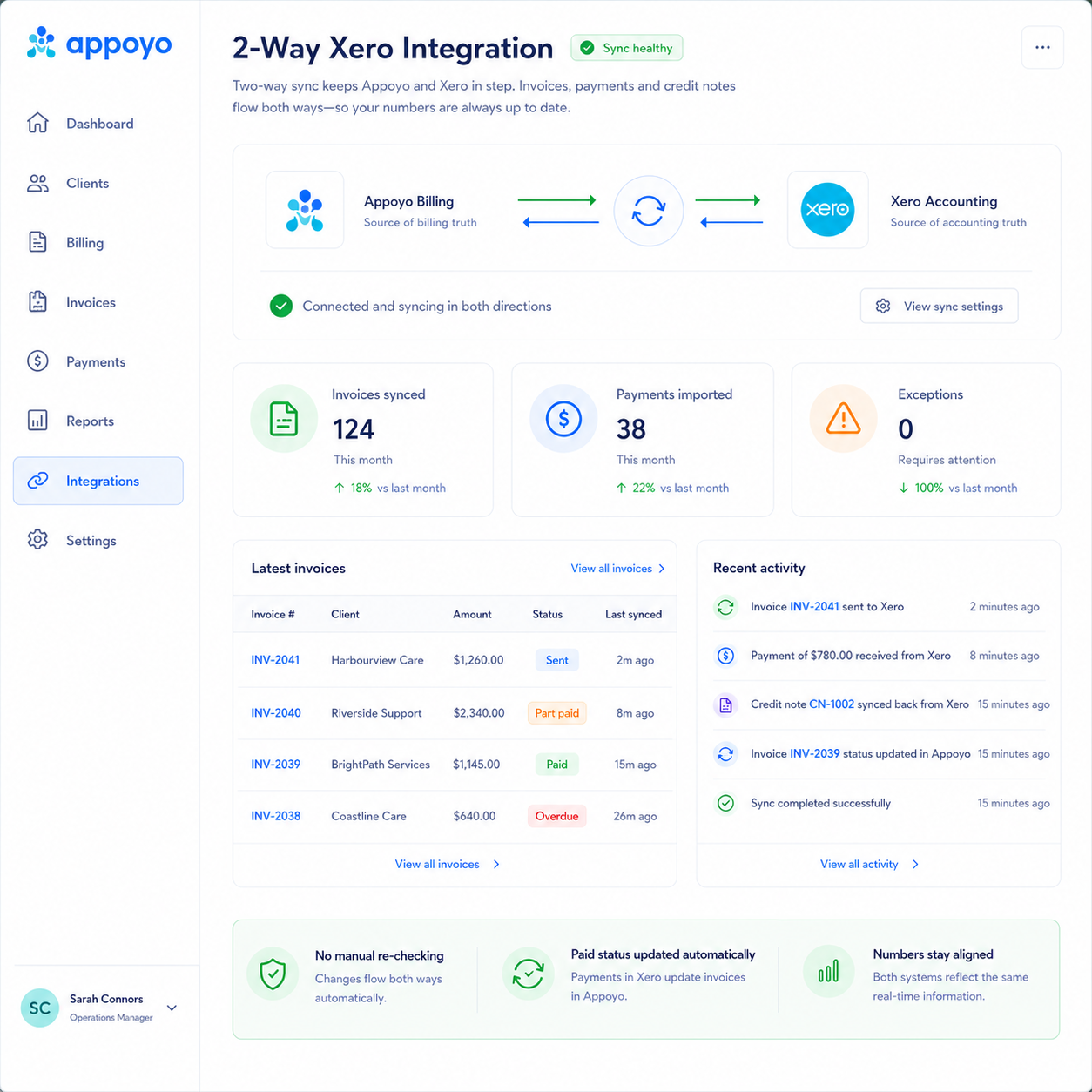1092x1092 pixels.
Task: Click View all invoices link at table top
Action: click(611, 569)
